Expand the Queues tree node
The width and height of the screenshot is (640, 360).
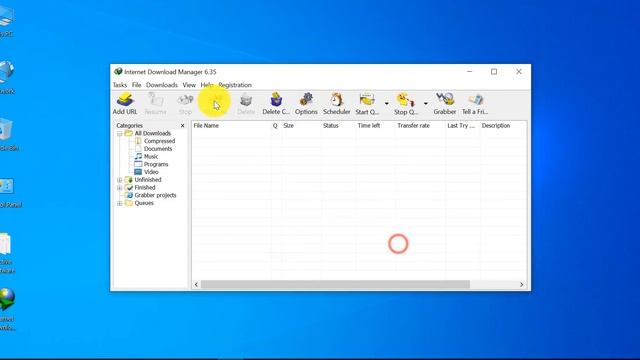[x=120, y=203]
